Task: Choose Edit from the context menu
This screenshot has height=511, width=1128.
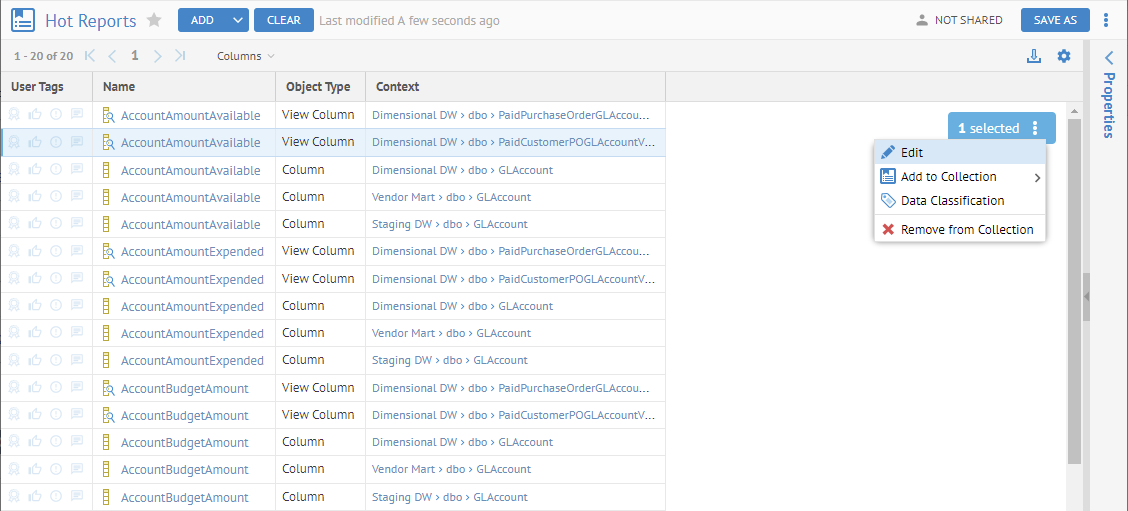Action: 911,153
